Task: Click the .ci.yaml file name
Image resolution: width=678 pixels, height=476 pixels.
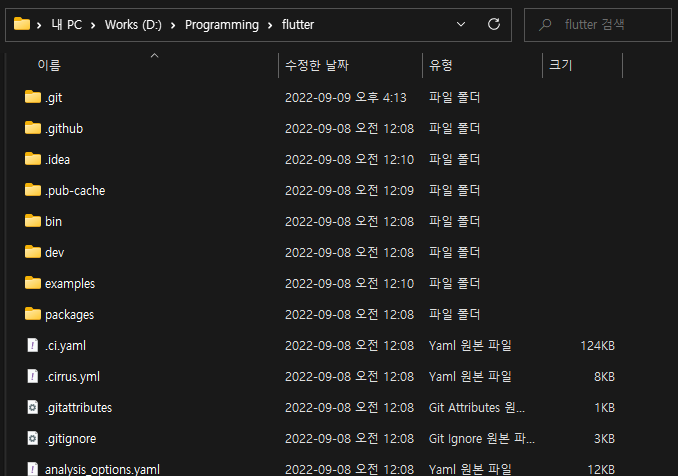Action: point(65,346)
